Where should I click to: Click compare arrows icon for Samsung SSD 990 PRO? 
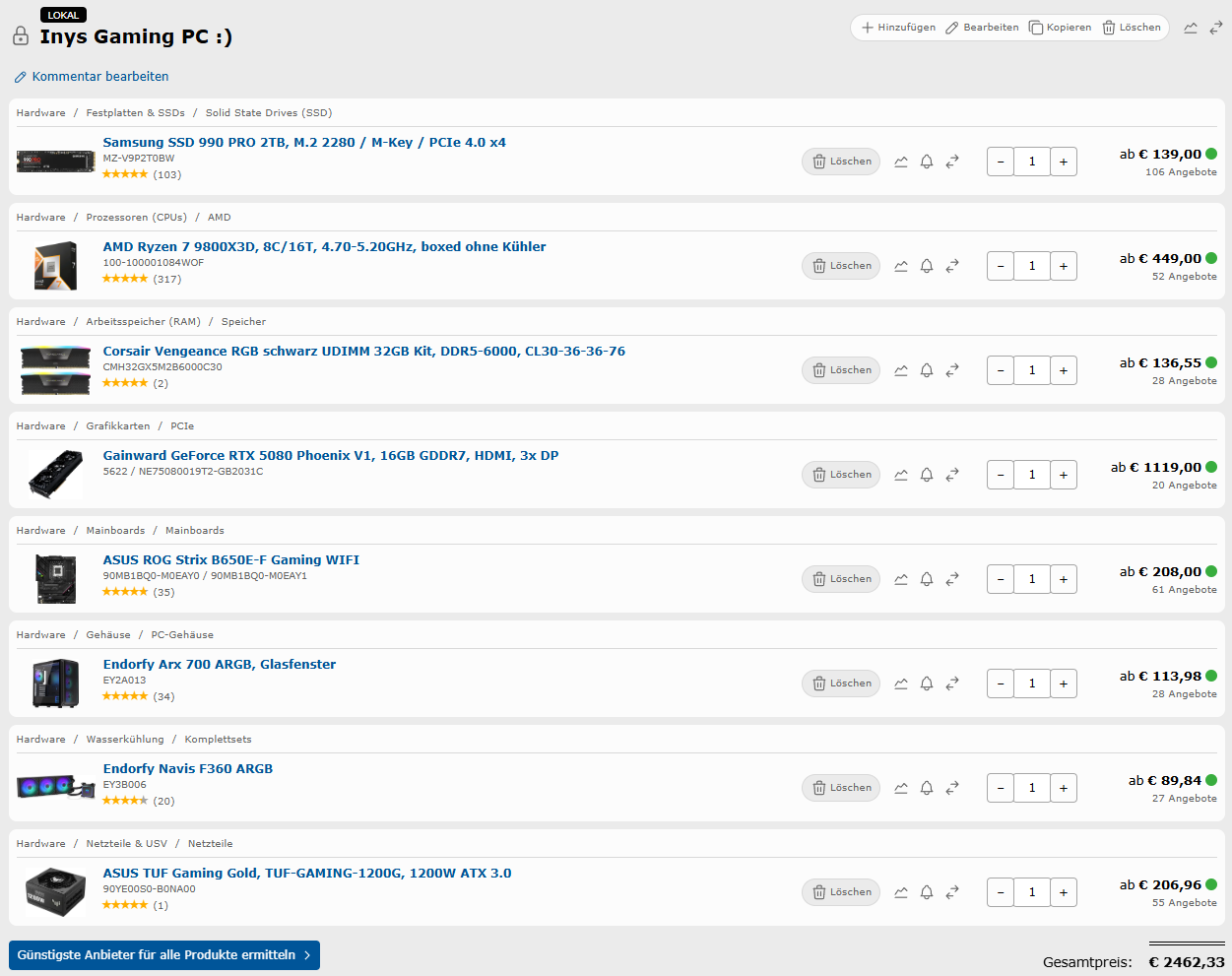[952, 162]
